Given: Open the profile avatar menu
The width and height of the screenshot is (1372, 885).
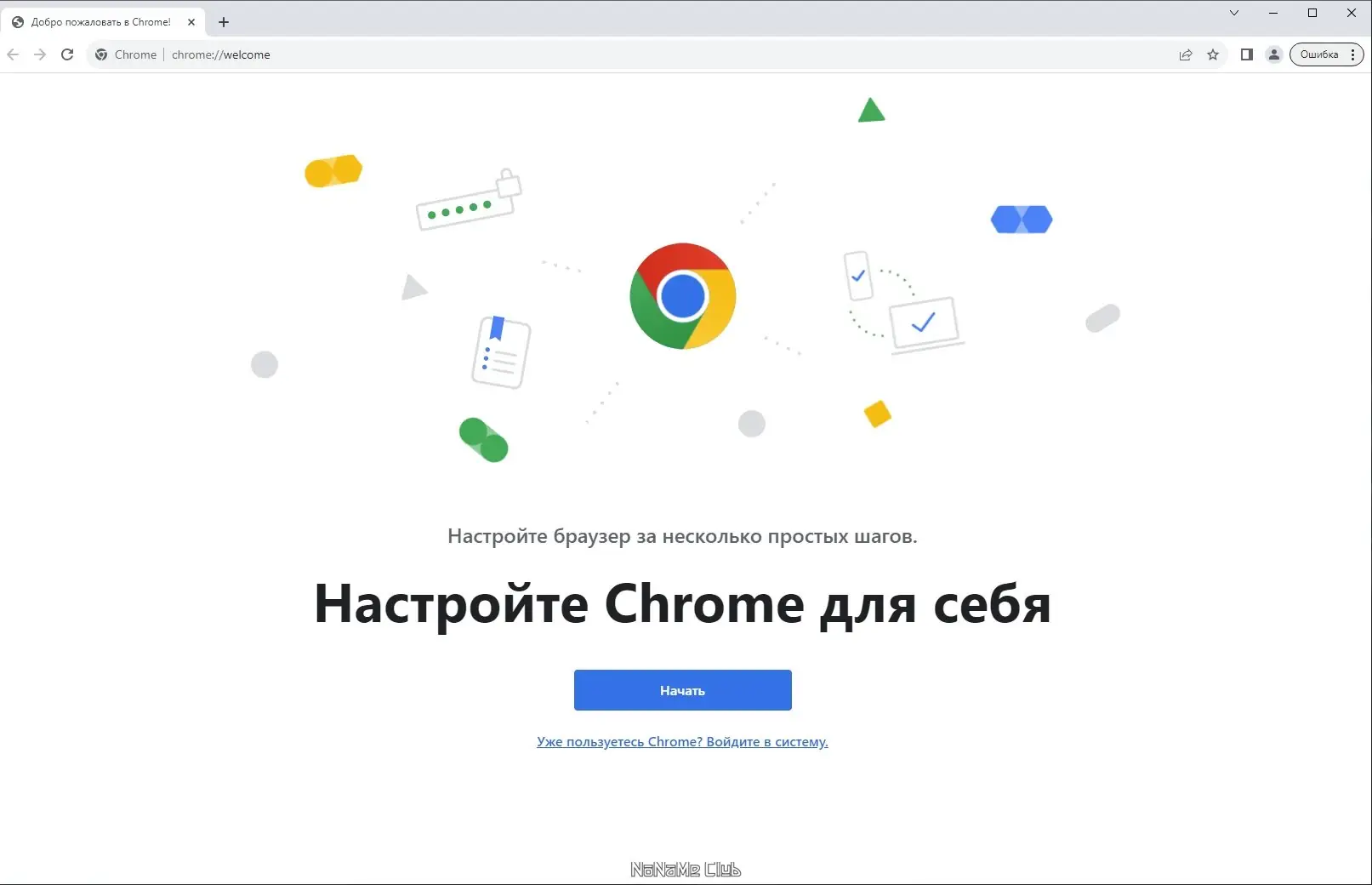Looking at the screenshot, I should (x=1274, y=54).
